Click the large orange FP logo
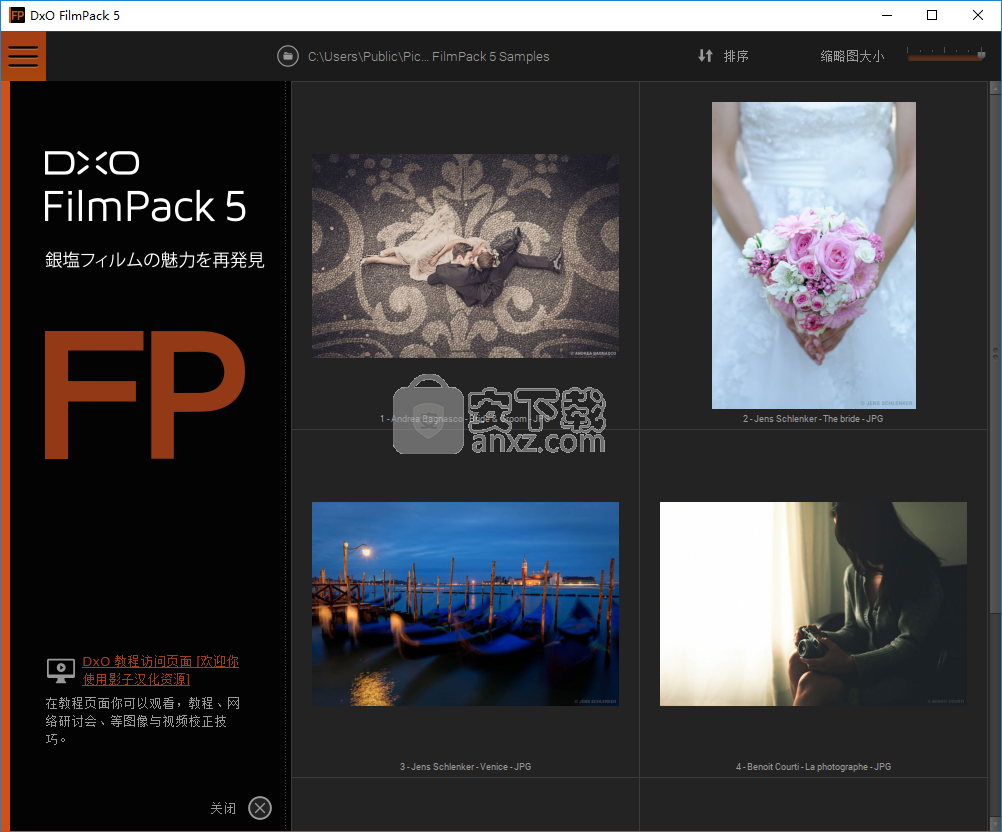The image size is (1002, 832). [x=146, y=395]
